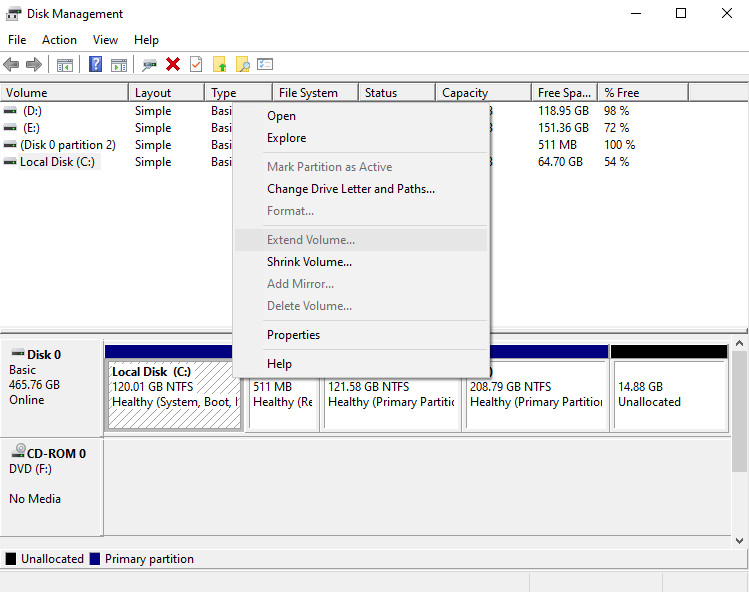Sort by the % Free column header
Viewport: 749px width, 592px height.
tap(643, 93)
